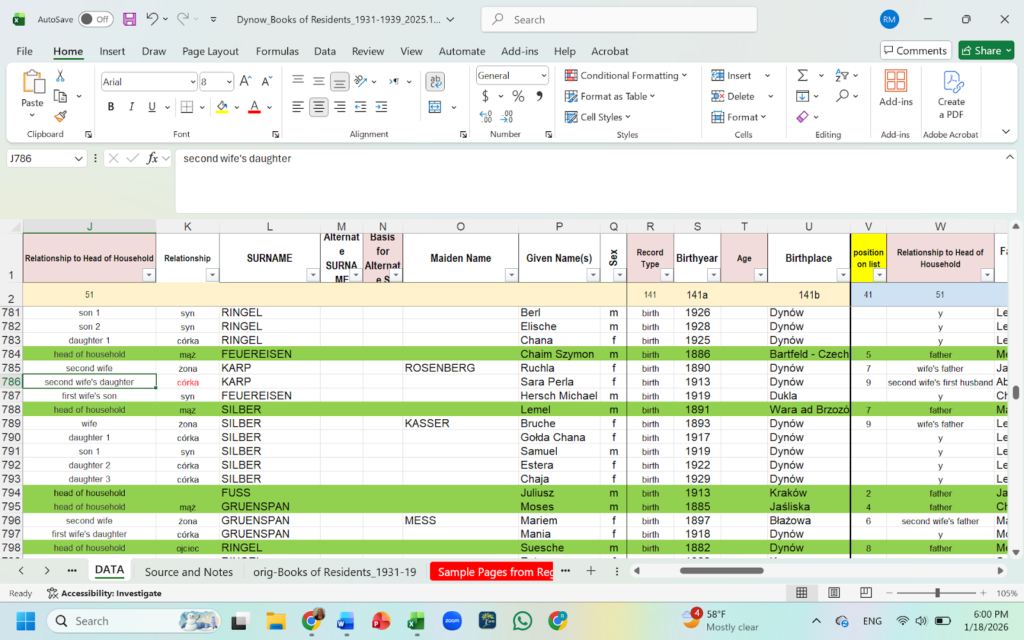Screen dimensions: 1024x640
Task: Click the Cut scissors icon
Action: 60,76
